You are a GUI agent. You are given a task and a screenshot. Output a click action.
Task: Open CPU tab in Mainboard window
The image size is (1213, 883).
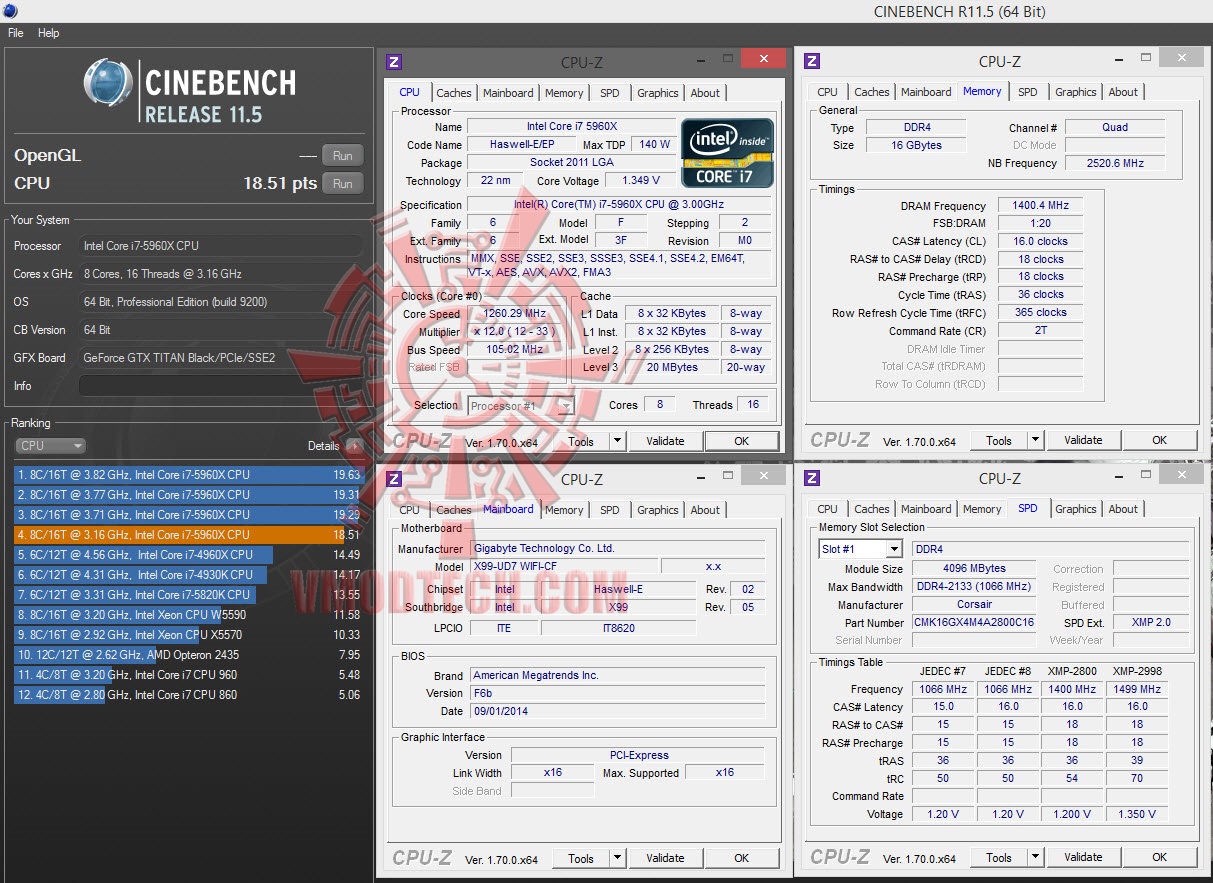click(x=410, y=510)
